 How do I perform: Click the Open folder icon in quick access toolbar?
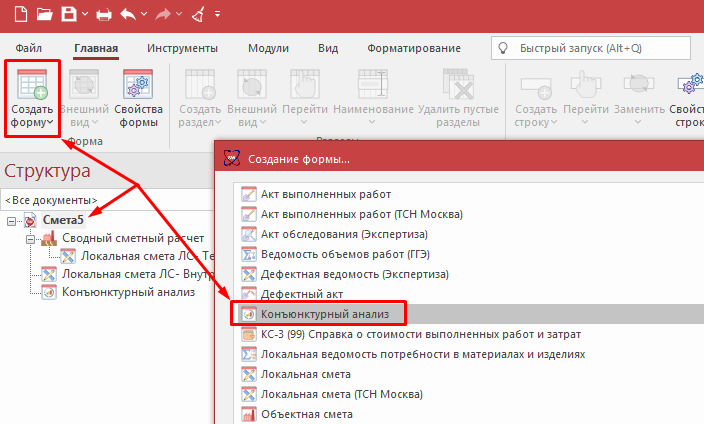44,14
